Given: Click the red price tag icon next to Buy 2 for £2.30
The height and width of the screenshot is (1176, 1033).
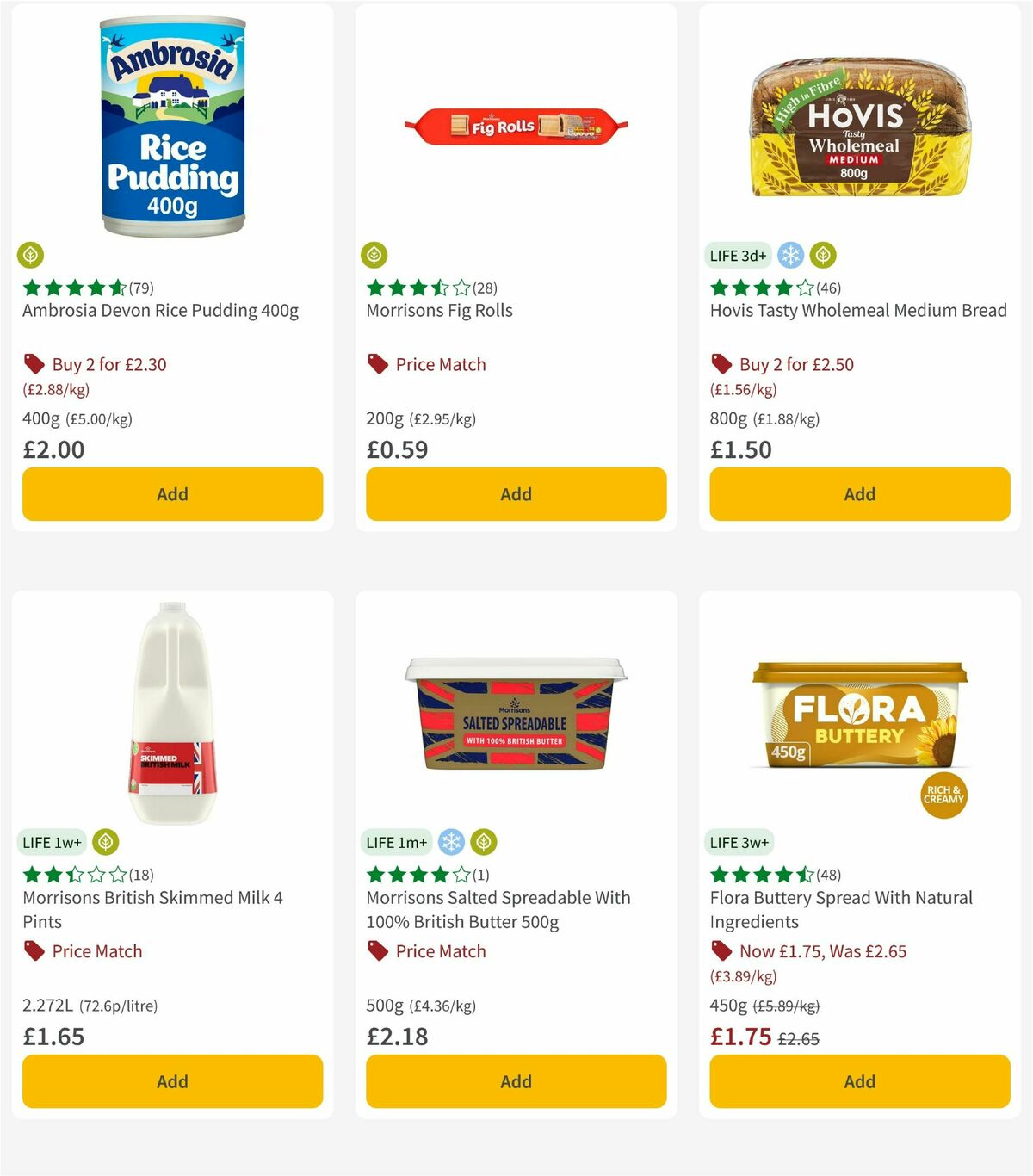Looking at the screenshot, I should tap(33, 364).
